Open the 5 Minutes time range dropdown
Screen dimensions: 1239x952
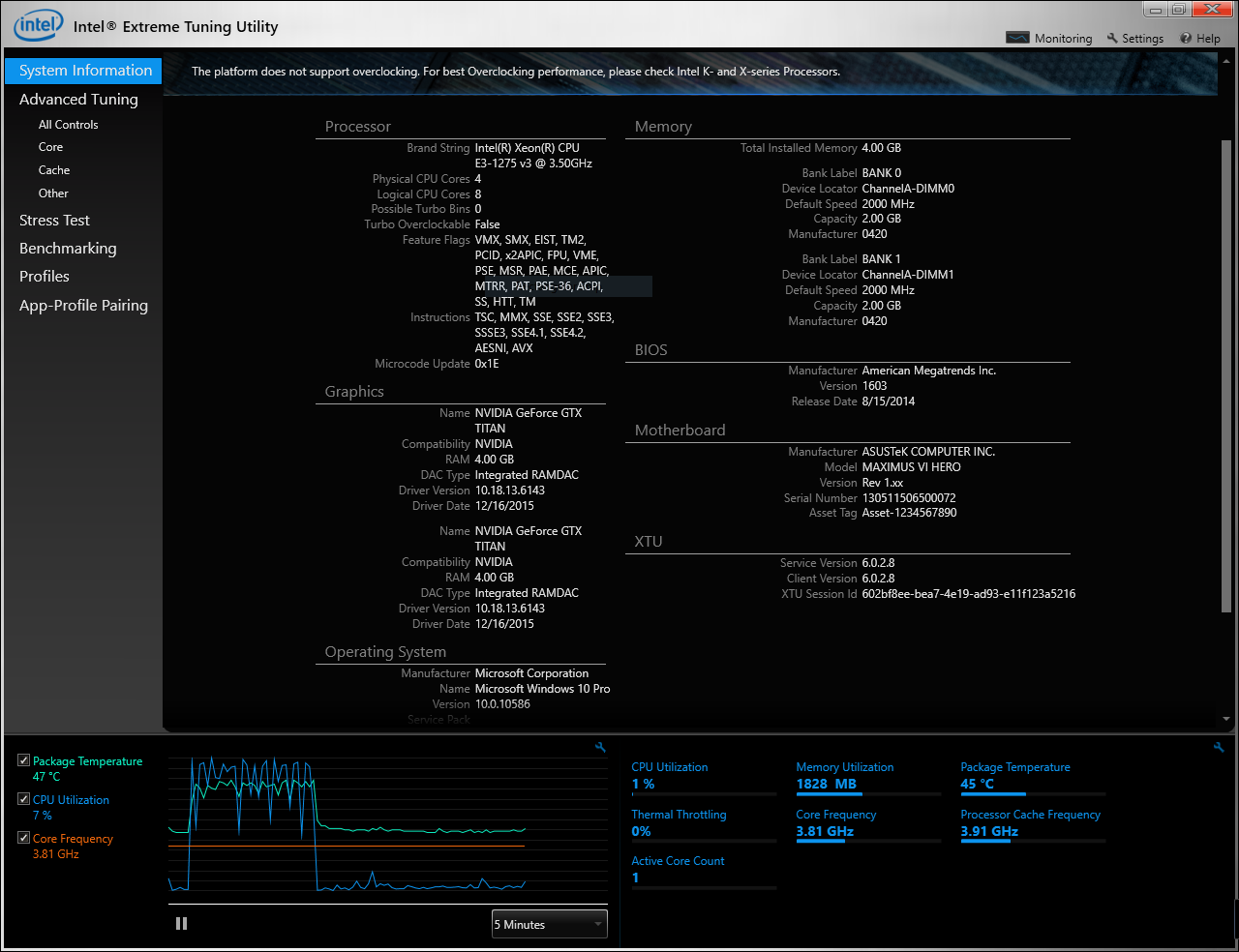(550, 924)
